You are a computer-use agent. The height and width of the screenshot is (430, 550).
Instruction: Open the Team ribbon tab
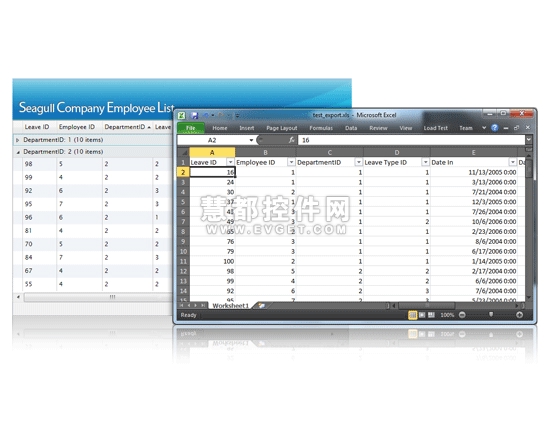(x=466, y=128)
